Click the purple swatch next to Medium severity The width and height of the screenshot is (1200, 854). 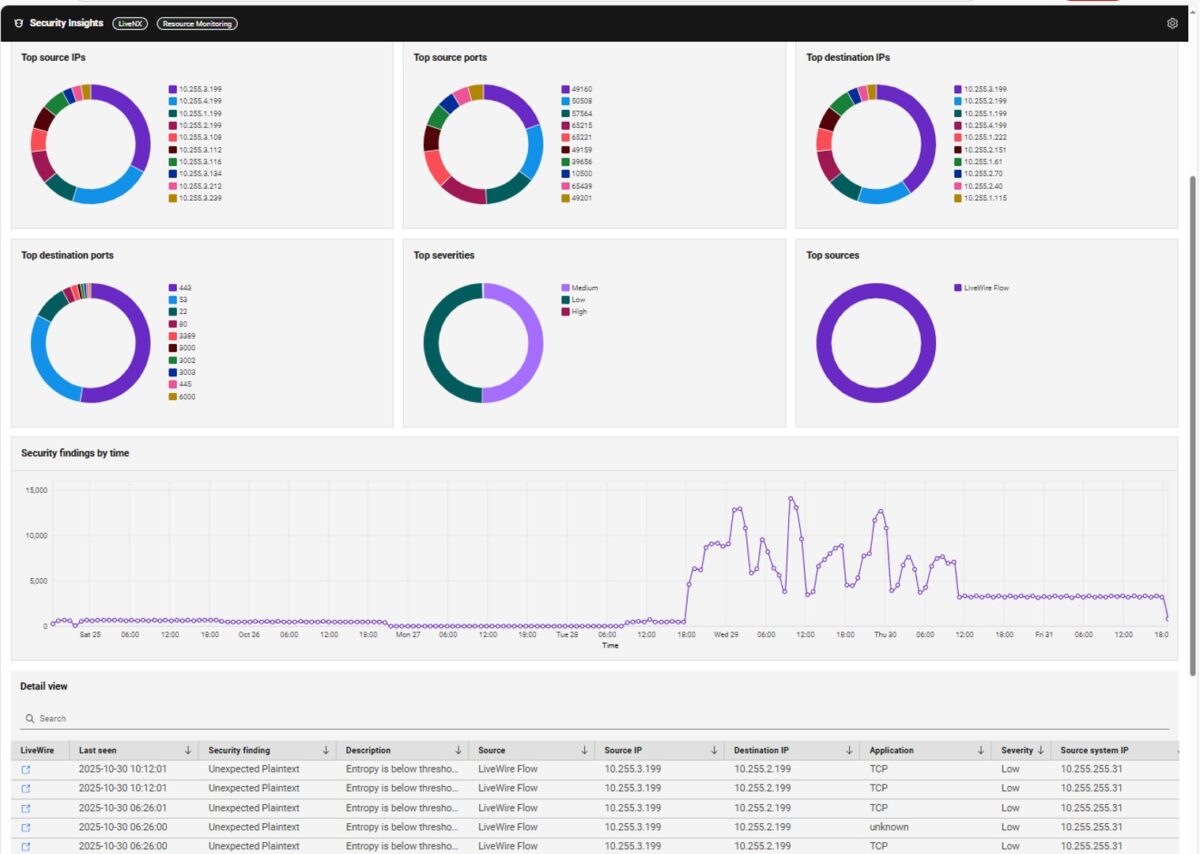[564, 287]
